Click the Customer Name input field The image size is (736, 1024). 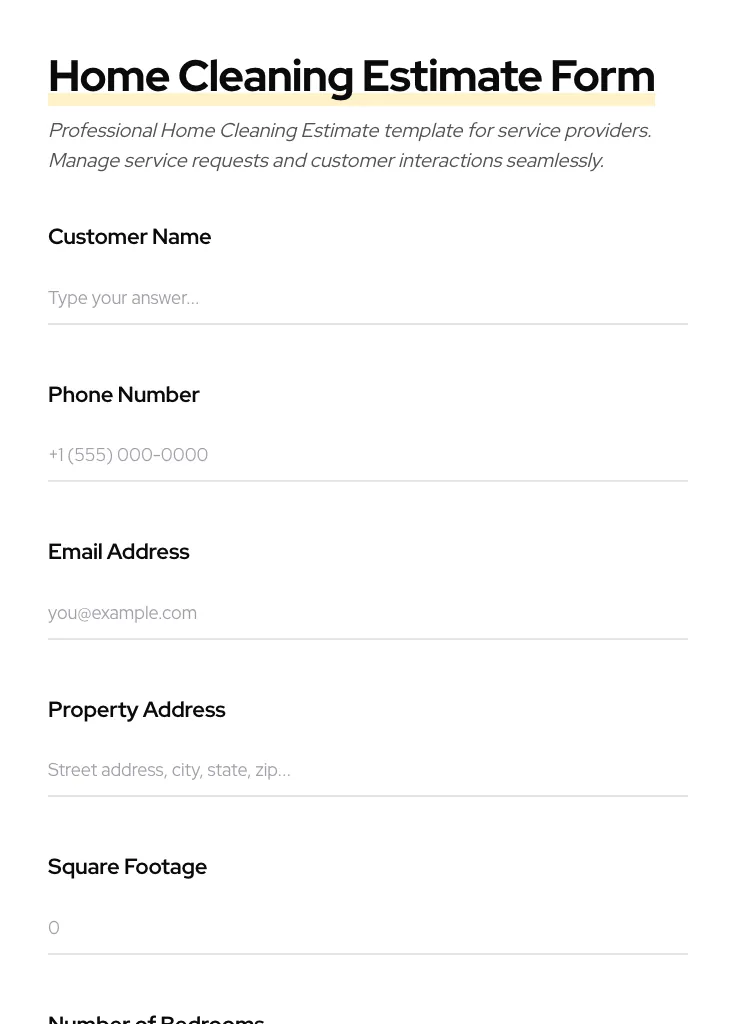(x=367, y=298)
